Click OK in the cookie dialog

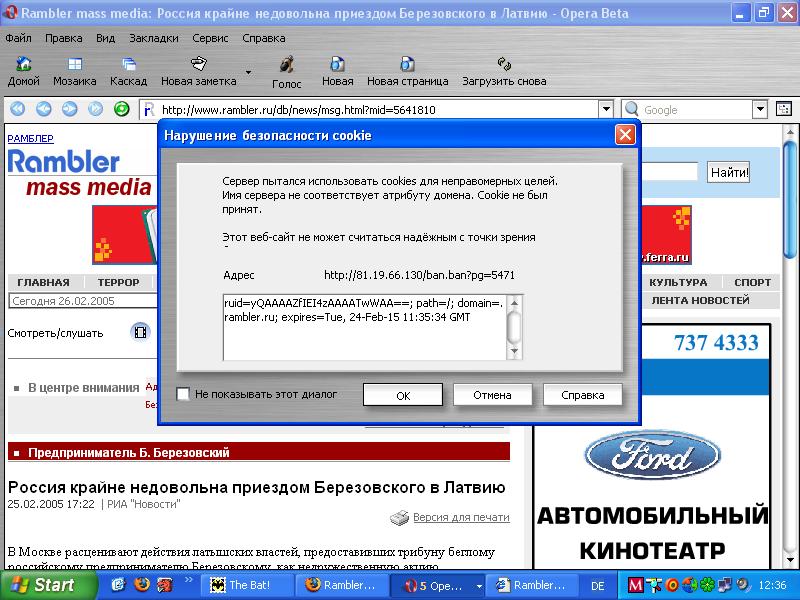click(x=403, y=395)
